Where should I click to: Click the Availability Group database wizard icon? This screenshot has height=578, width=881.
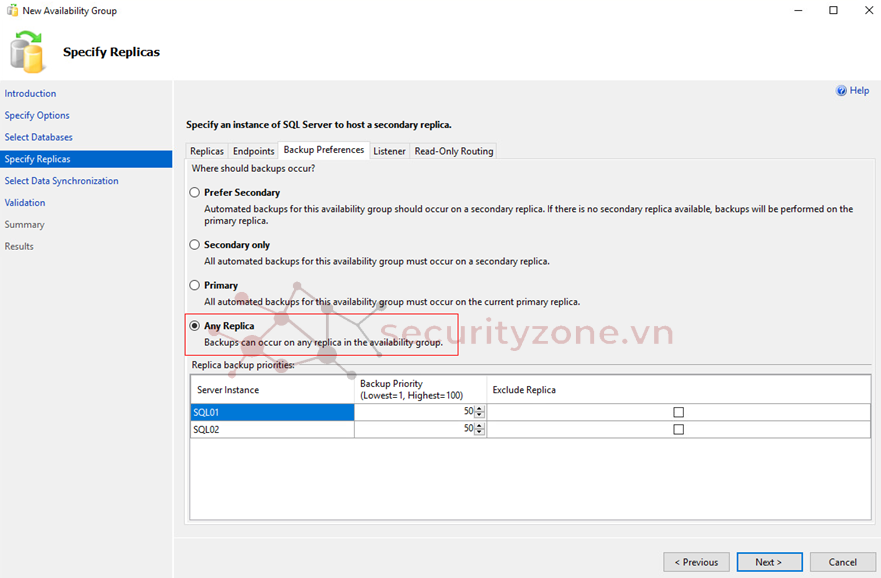tap(28, 52)
